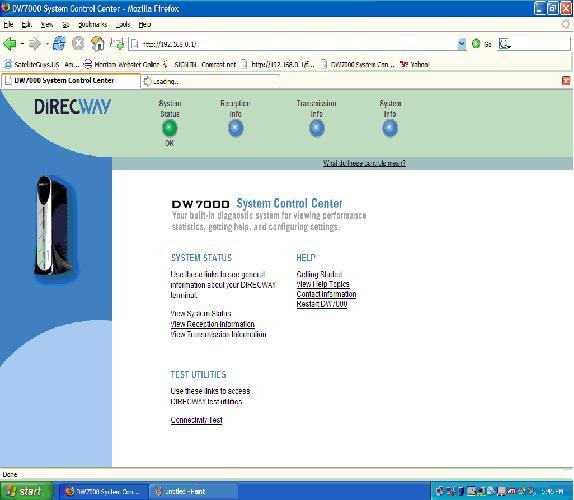
Task: Click the search engine box
Action: [x=534, y=44]
